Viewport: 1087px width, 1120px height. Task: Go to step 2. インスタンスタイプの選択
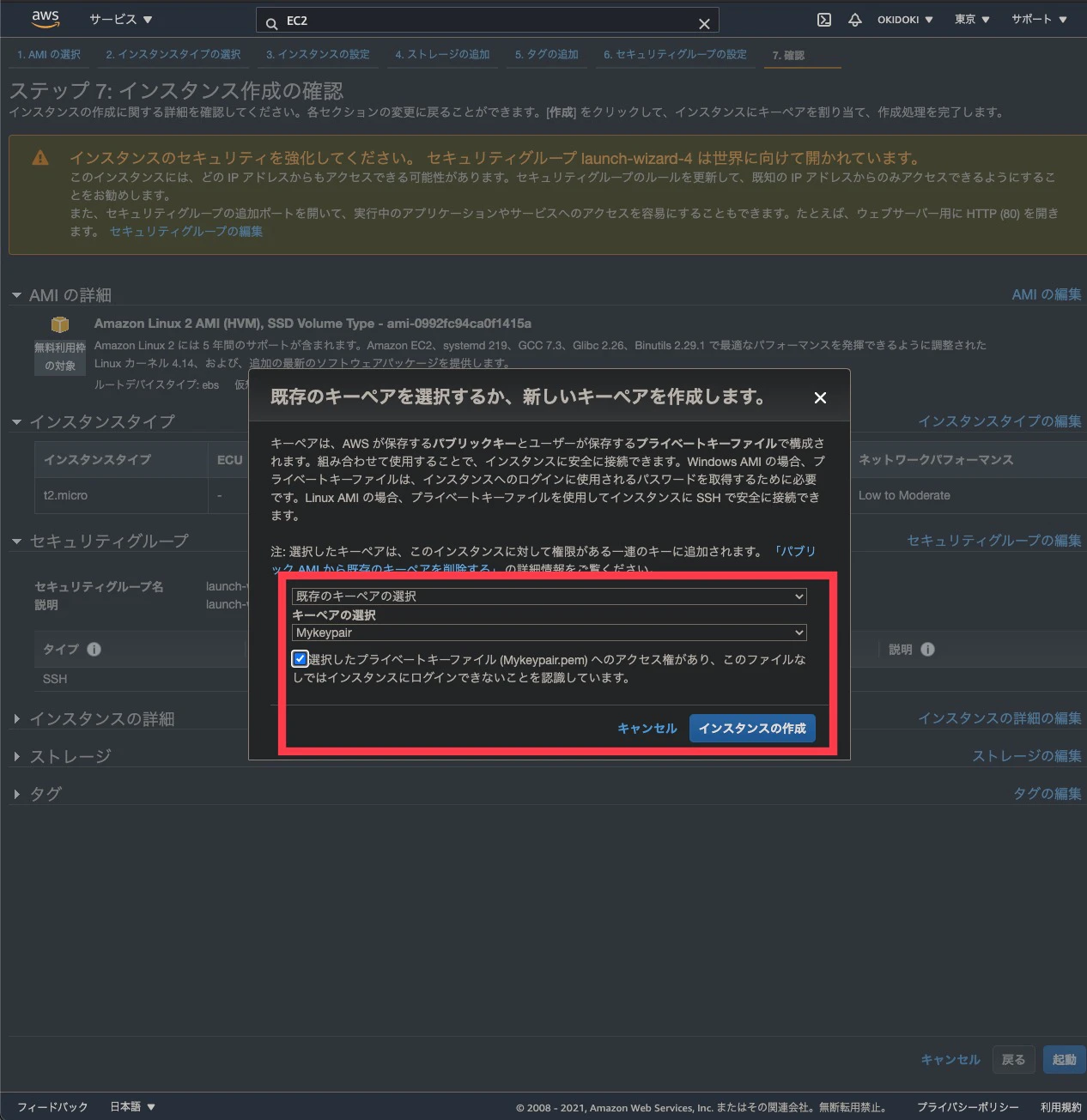tap(173, 54)
